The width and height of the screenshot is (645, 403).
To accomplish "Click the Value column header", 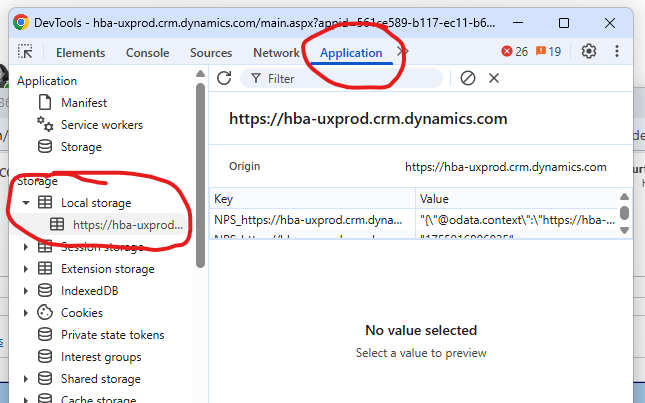I will click(x=517, y=199).
